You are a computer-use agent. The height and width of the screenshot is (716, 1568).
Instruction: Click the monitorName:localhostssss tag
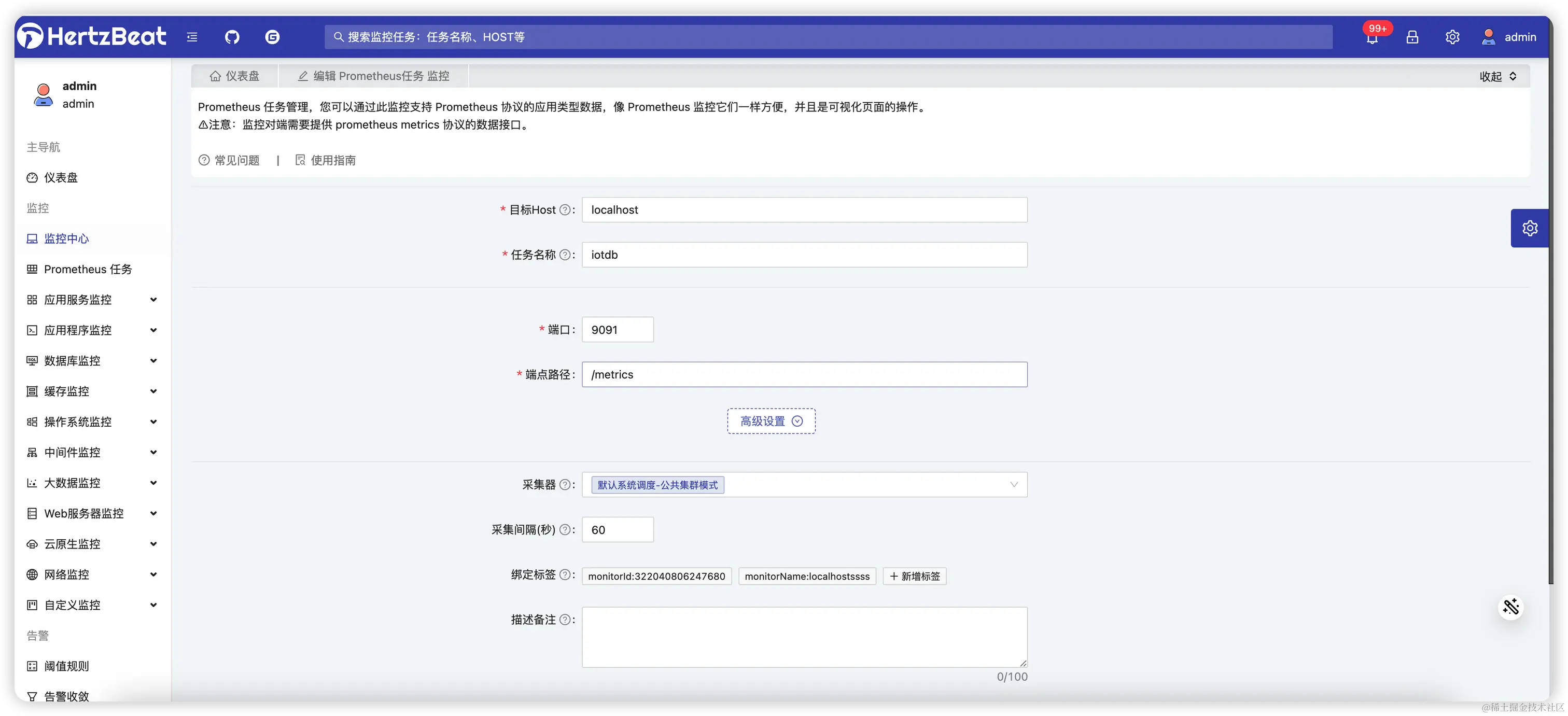pos(807,576)
